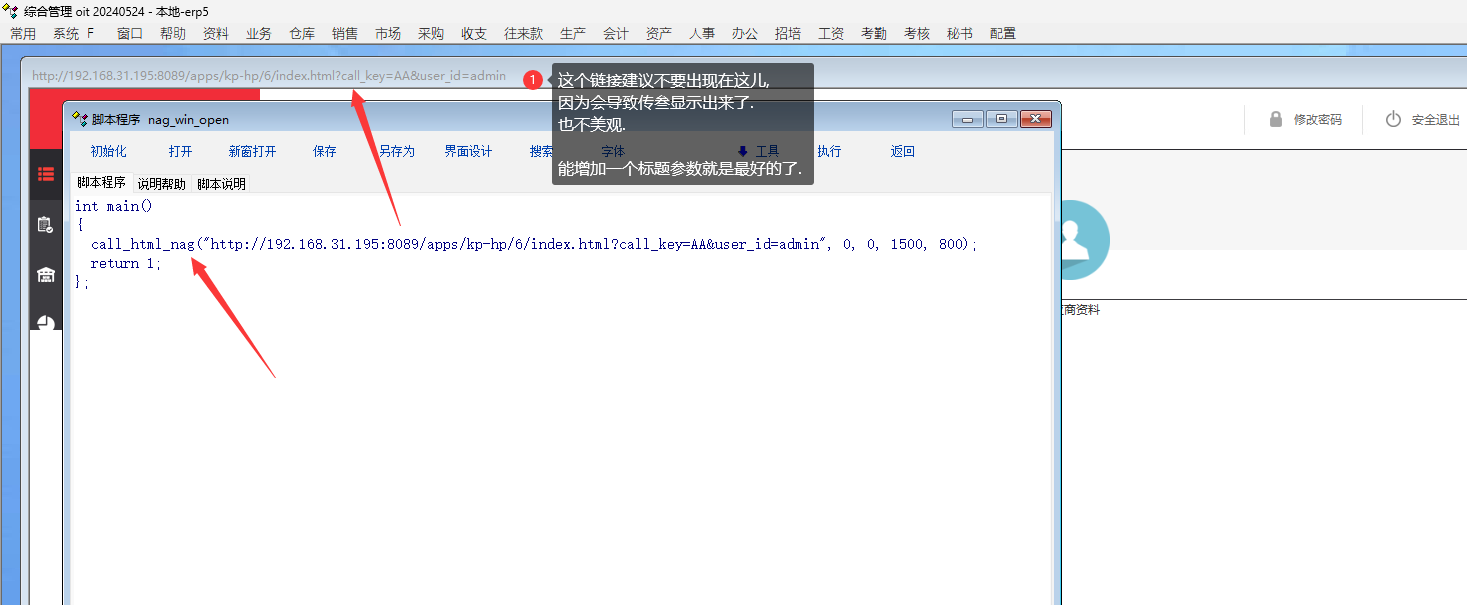Click the red list menu sidebar icon

46,174
